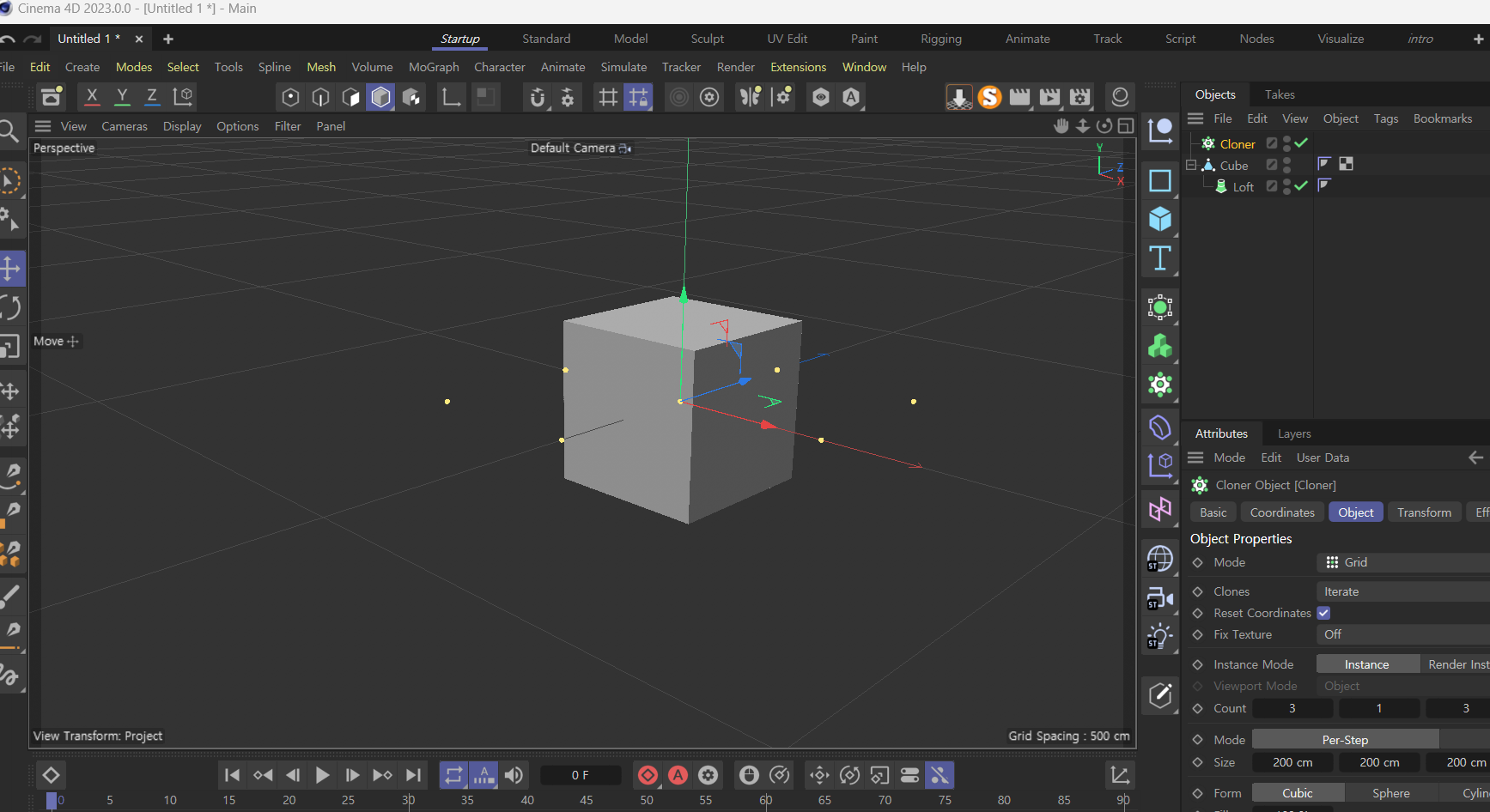Add a new layout with plus
The image size is (1490, 812).
tap(1478, 39)
